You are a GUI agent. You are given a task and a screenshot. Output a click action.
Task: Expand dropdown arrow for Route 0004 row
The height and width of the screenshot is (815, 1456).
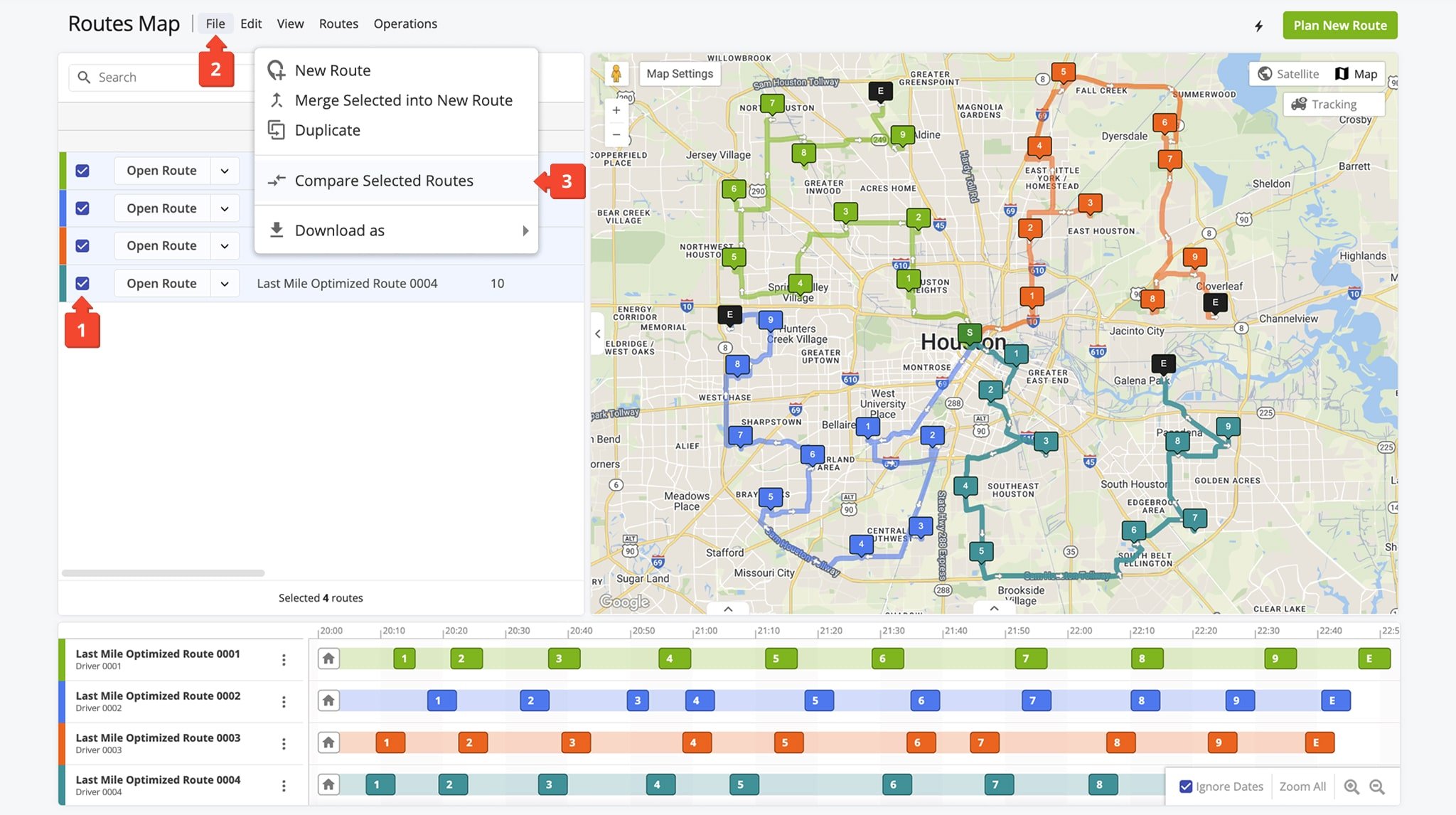[x=225, y=283]
